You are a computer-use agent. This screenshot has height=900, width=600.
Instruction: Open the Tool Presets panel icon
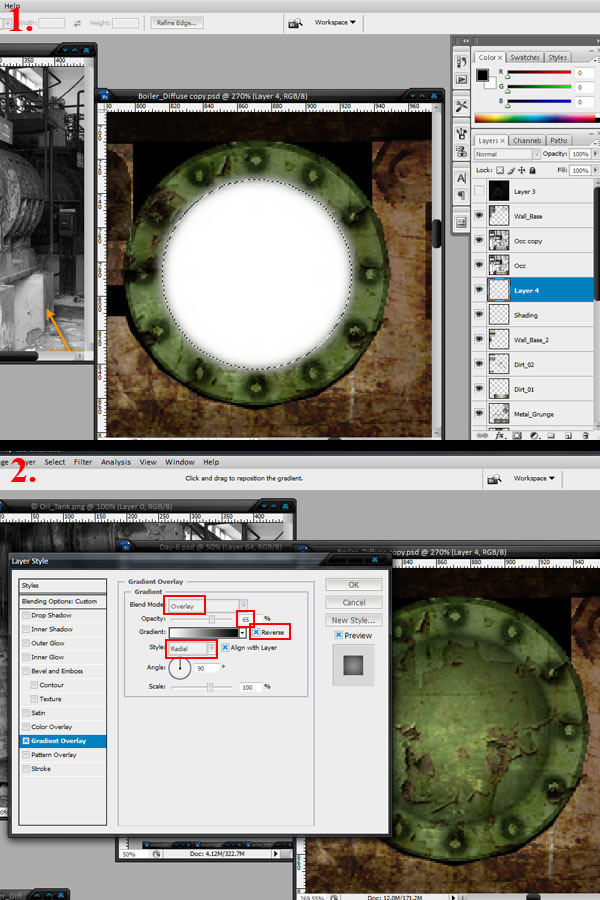(x=461, y=106)
